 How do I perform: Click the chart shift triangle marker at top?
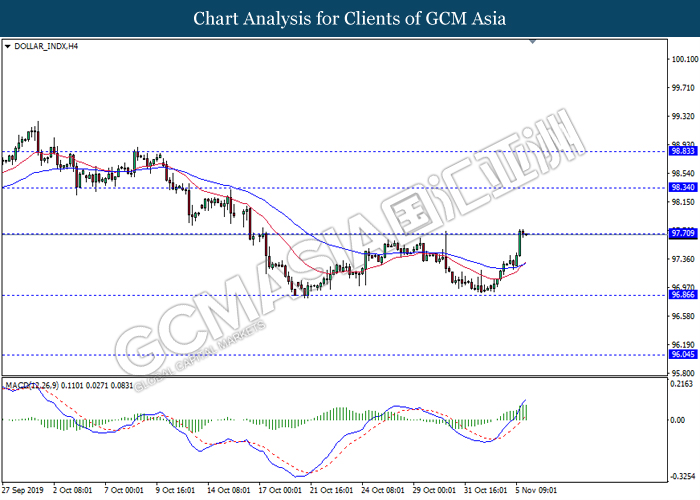pos(532,42)
